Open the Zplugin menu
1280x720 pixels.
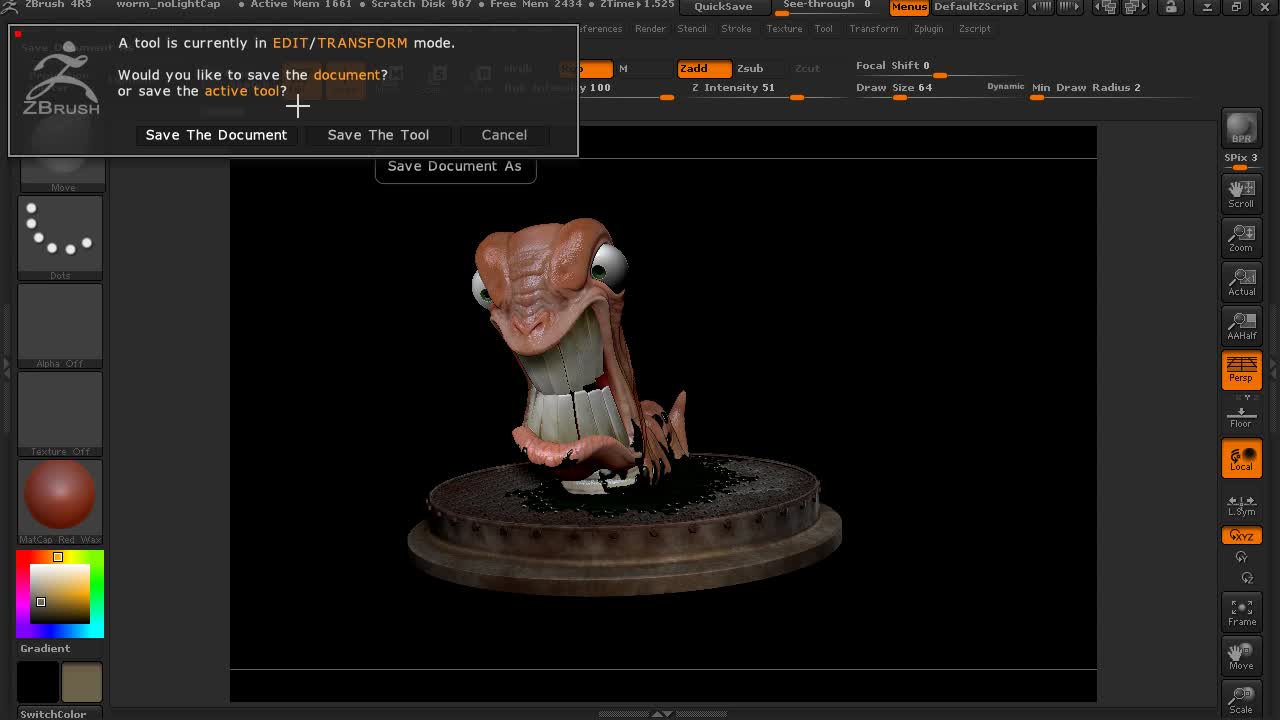928,29
